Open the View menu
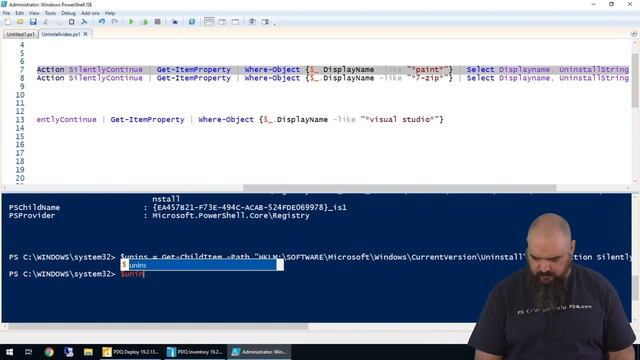Screen dimensions: 640x360 34,13
